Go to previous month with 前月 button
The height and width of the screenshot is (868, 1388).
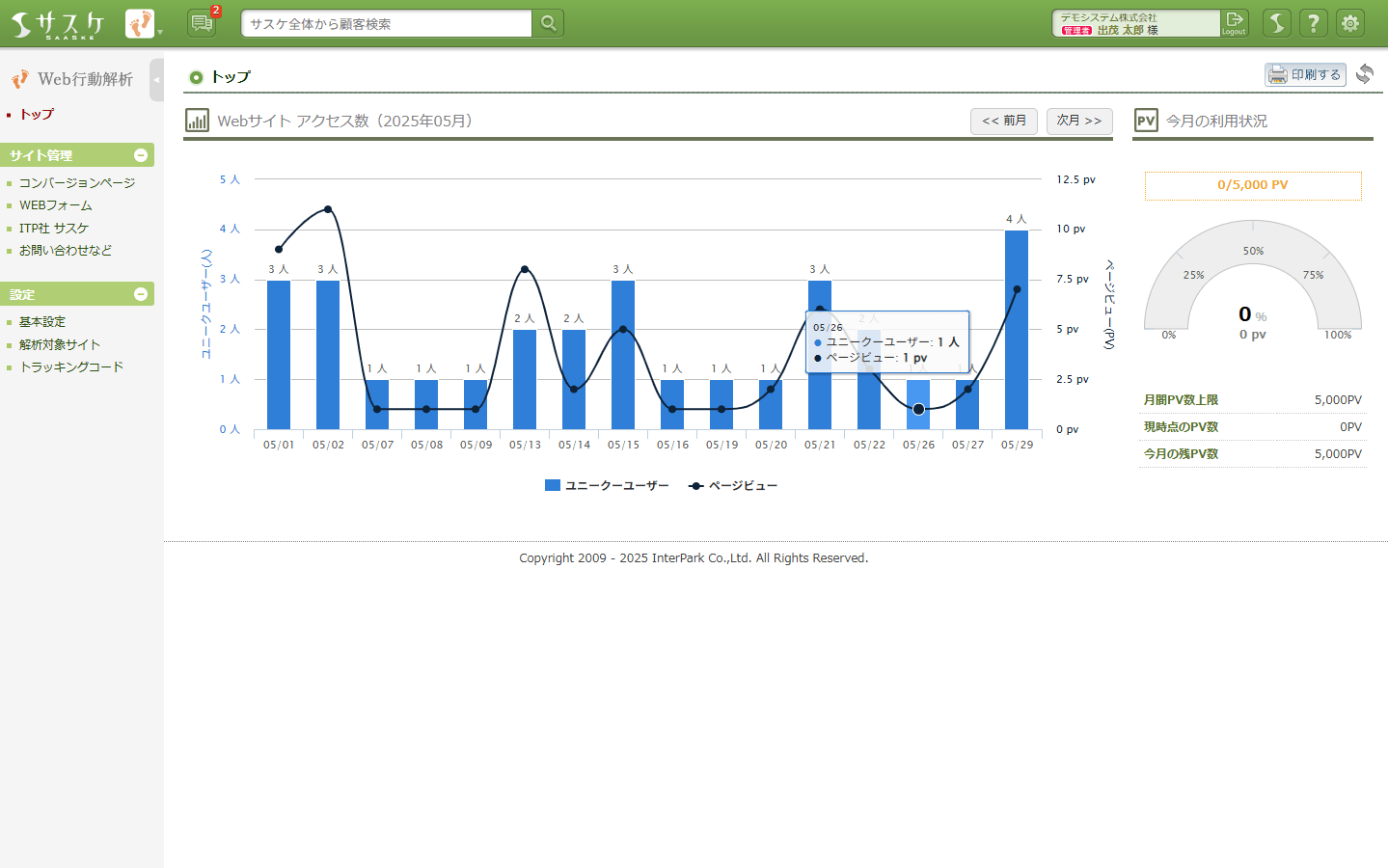click(1003, 121)
